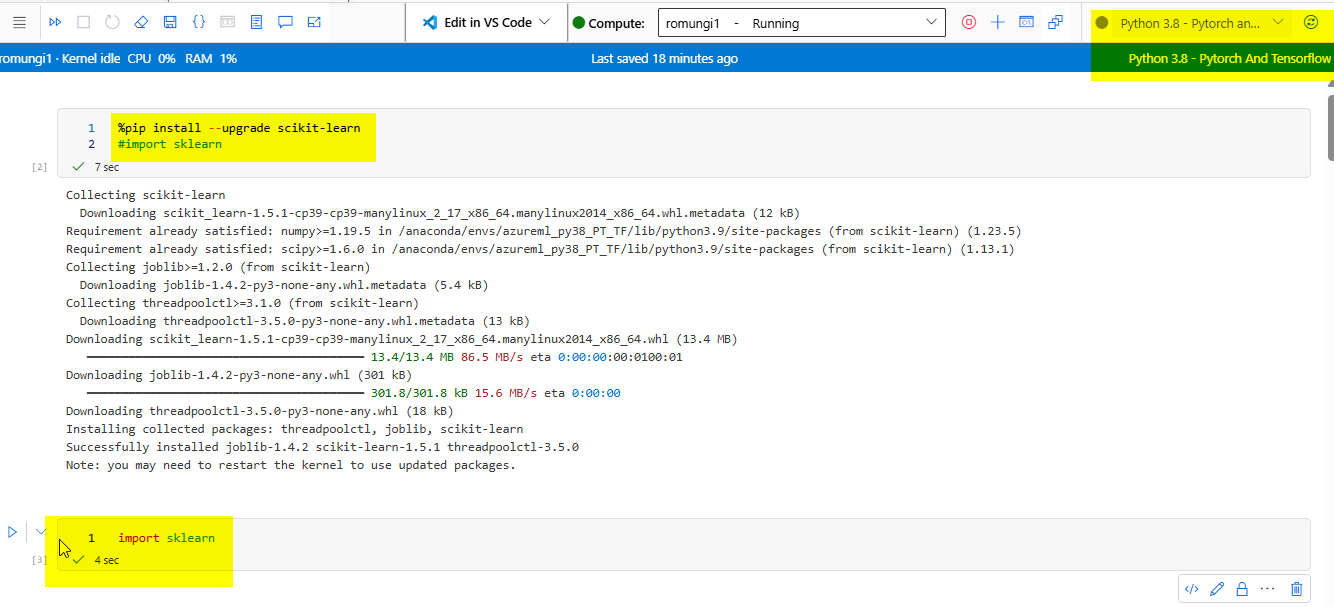
Task: Delete the cell with the trash icon
Action: click(x=1297, y=589)
